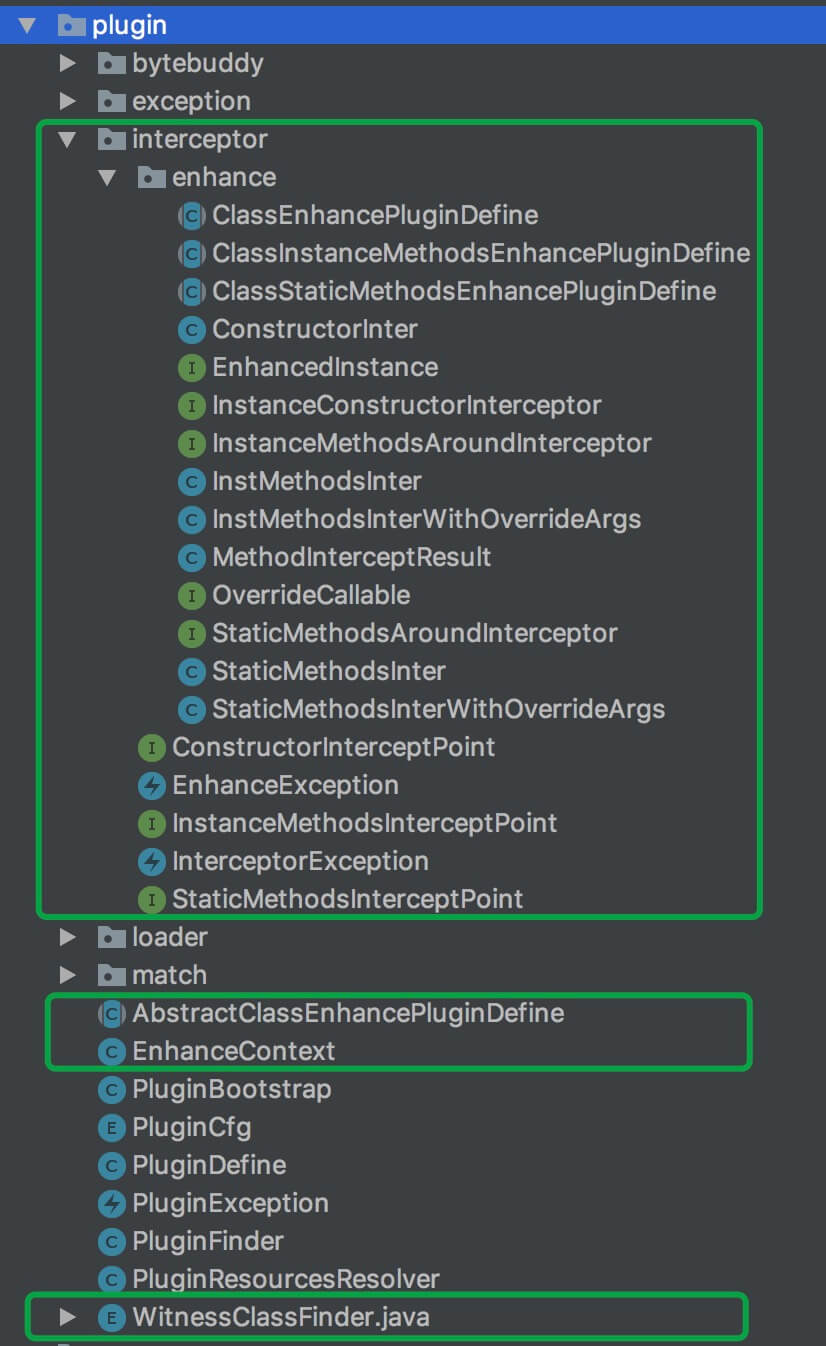Click the enum icon beside WitnessClassFinder.java
This screenshot has width=826, height=1346.
[111, 1317]
